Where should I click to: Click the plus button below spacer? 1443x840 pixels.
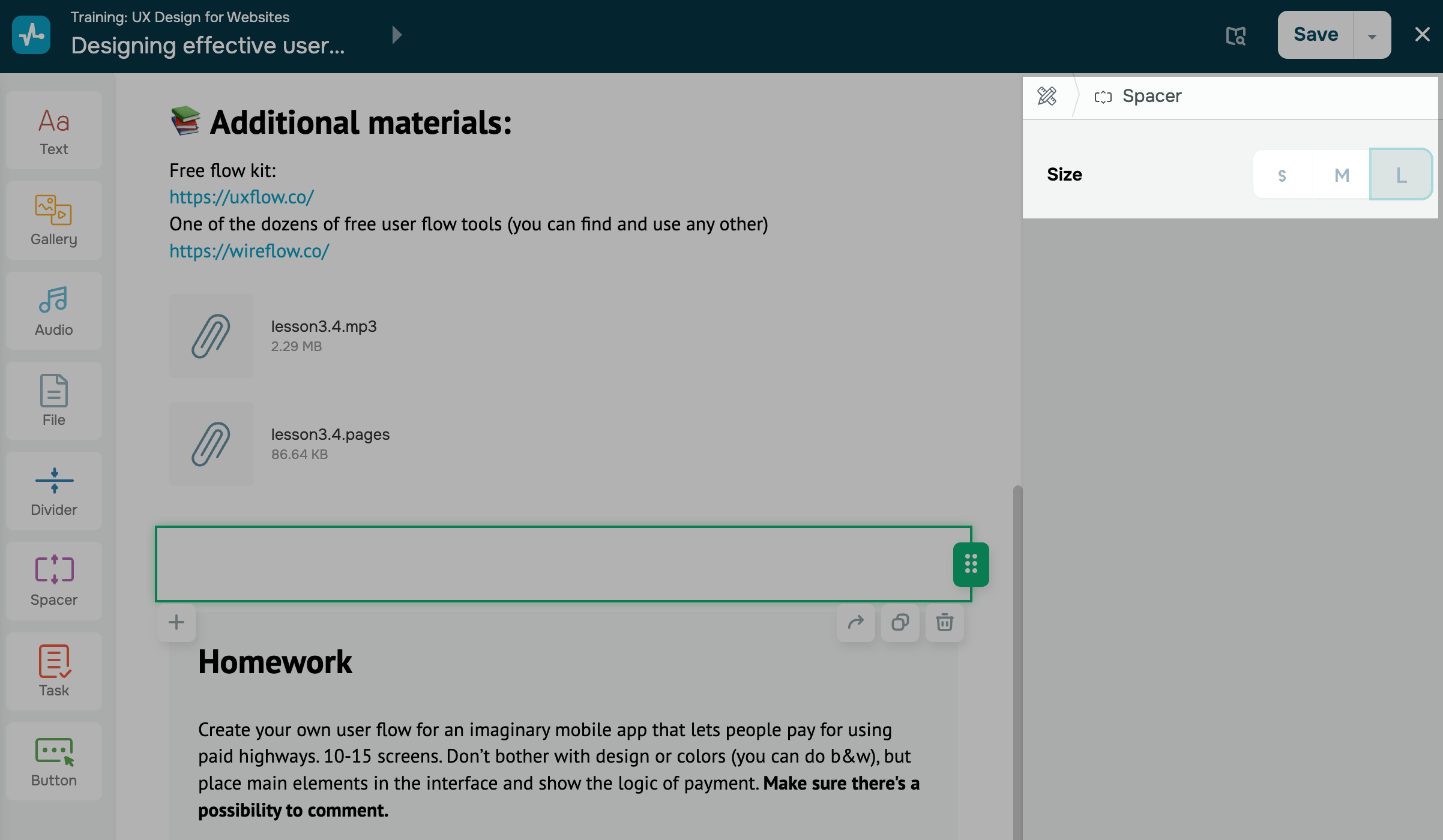[176, 622]
